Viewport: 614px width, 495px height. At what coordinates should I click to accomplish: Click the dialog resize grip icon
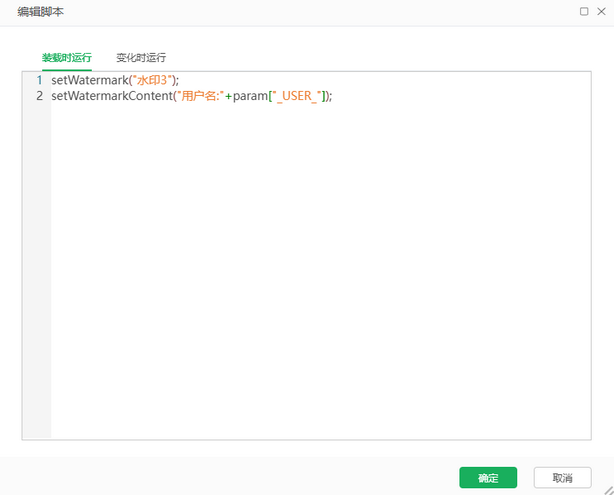tap(609, 490)
